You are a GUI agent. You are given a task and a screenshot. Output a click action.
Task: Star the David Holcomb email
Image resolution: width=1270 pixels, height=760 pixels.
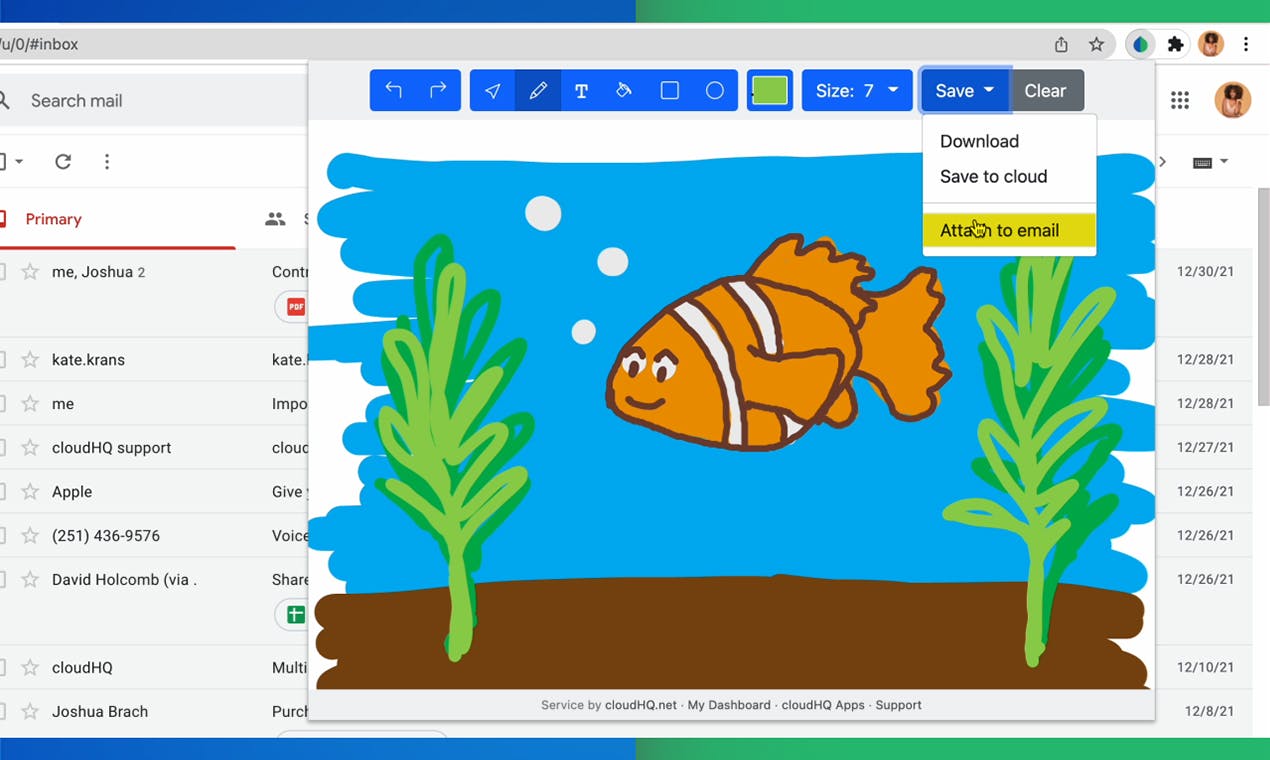click(31, 580)
